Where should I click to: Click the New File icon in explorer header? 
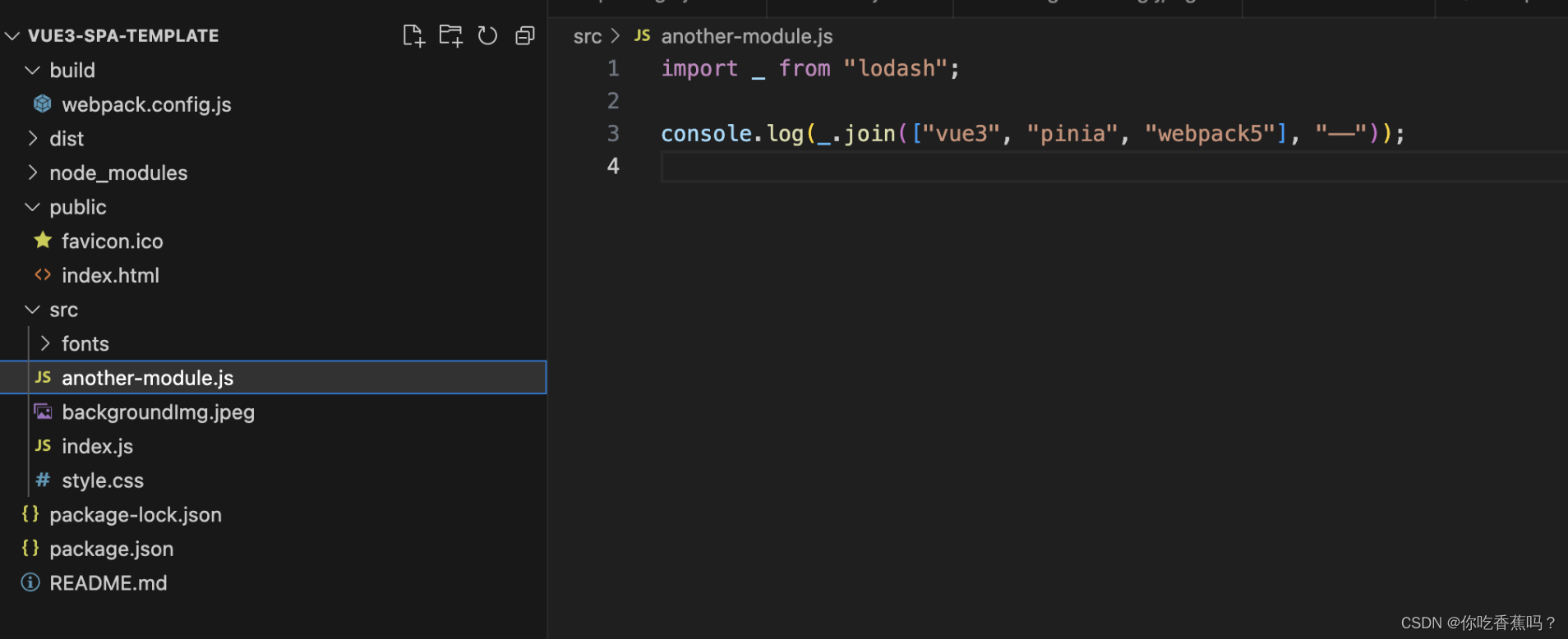413,35
